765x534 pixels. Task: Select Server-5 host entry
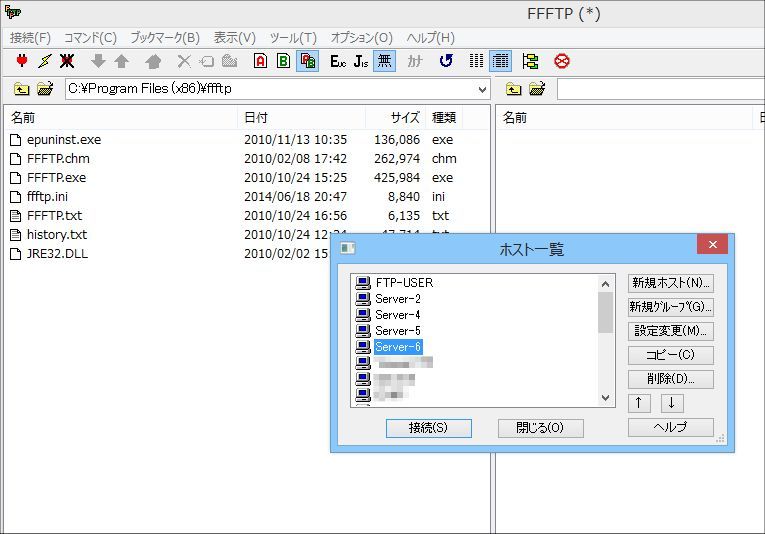pyautogui.click(x=398, y=331)
